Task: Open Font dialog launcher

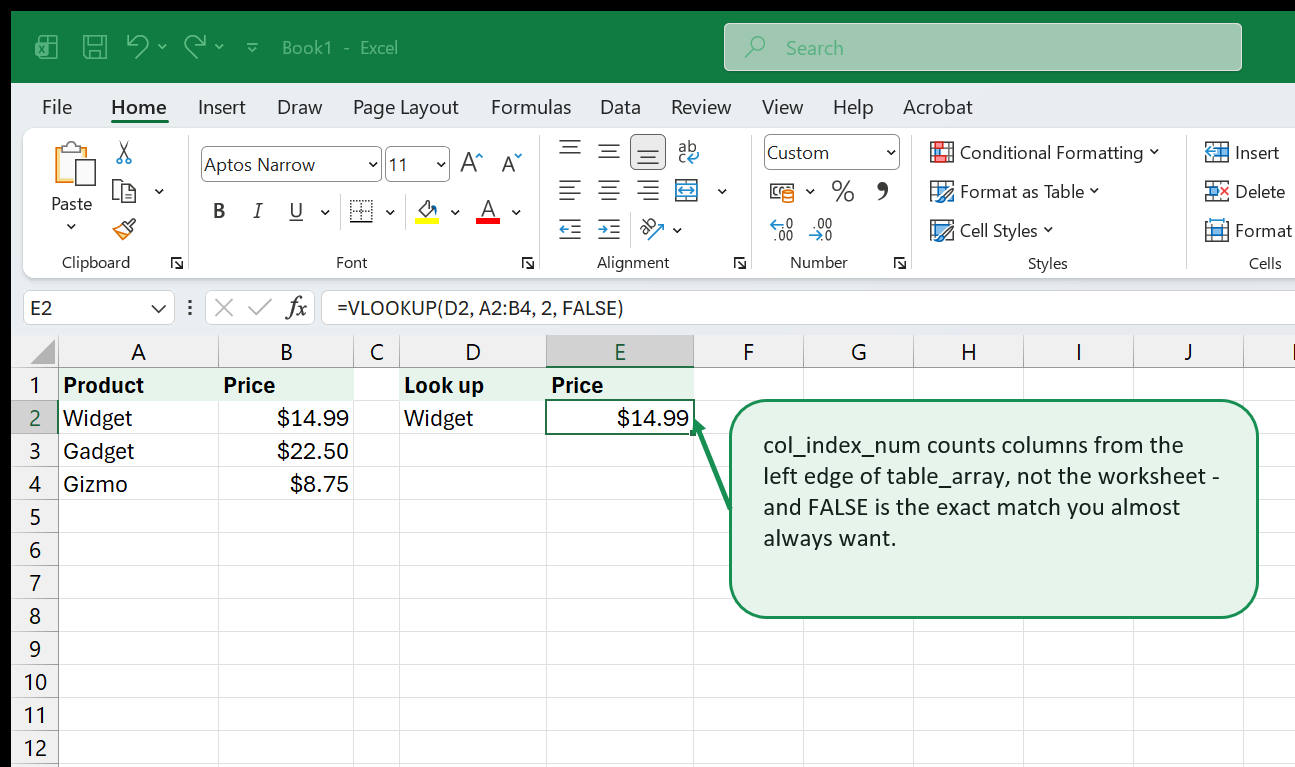Action: coord(527,263)
